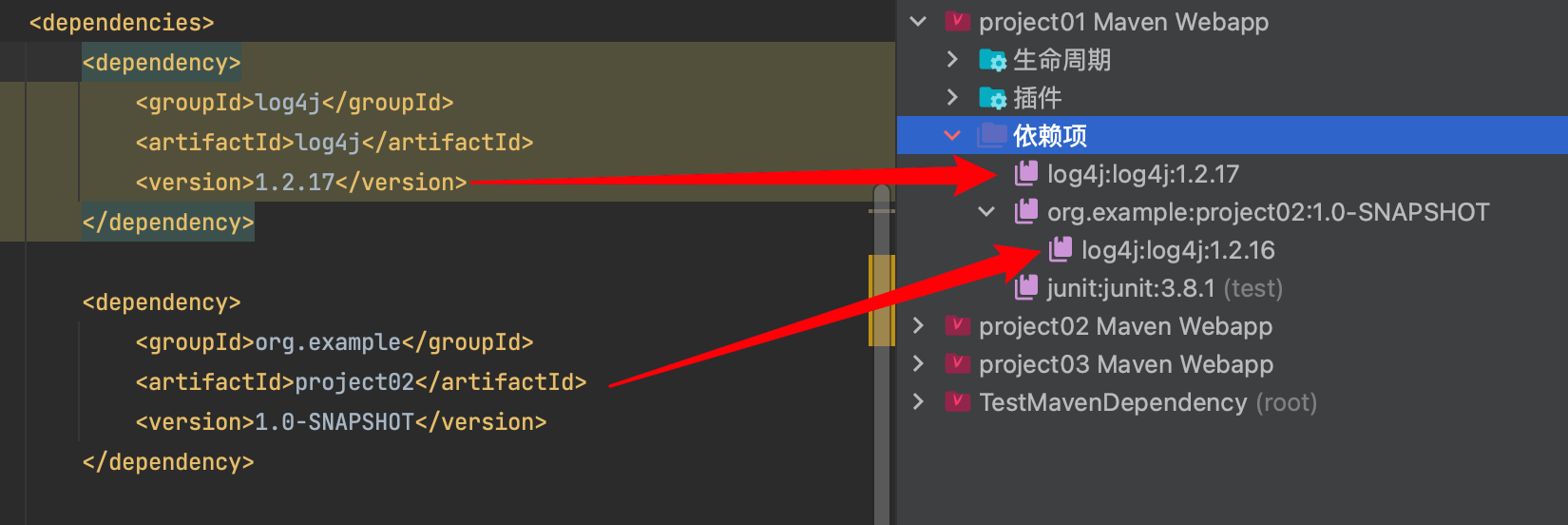1568x525 pixels.
Task: Click the junit:junit:3.8.1 library icon
Action: [1026, 288]
